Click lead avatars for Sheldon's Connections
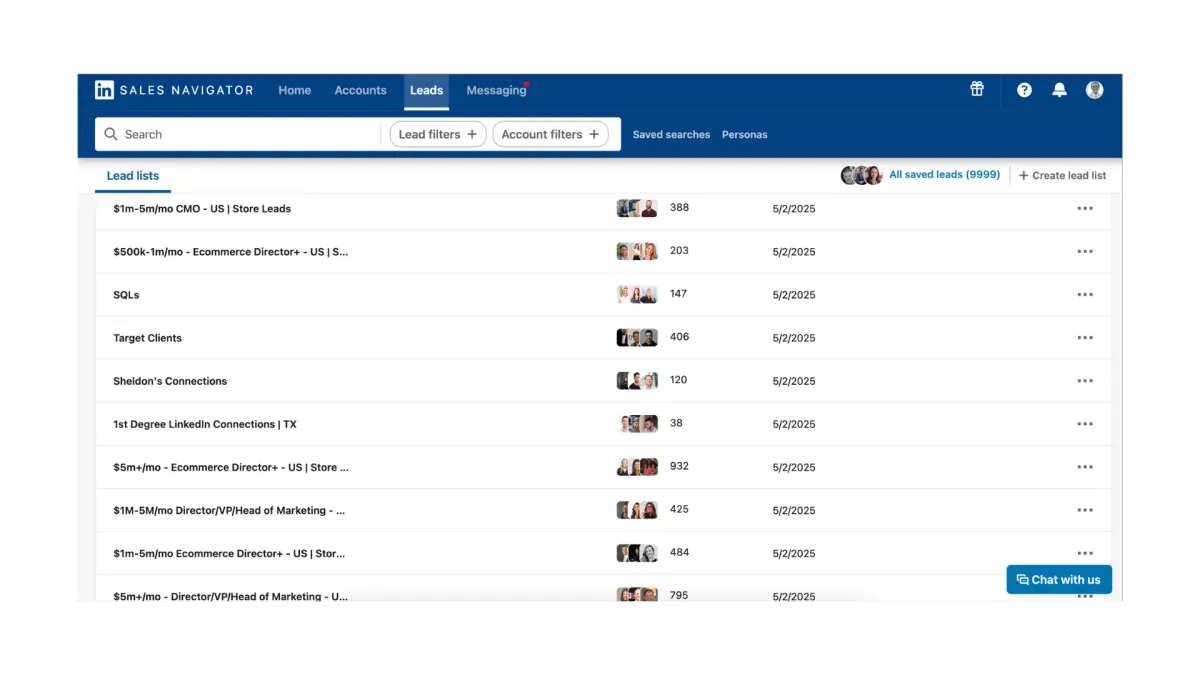 (637, 381)
